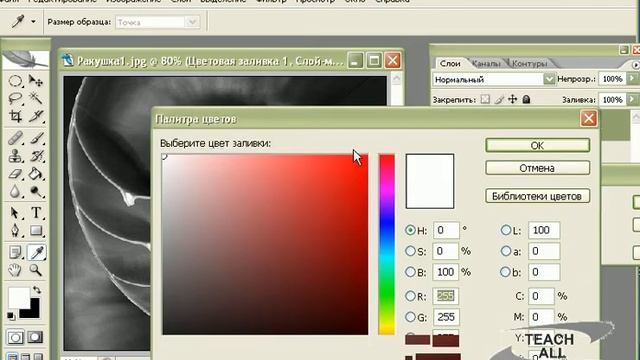Select the brightness B radio button
640x360 pixels.
[x=410, y=271]
